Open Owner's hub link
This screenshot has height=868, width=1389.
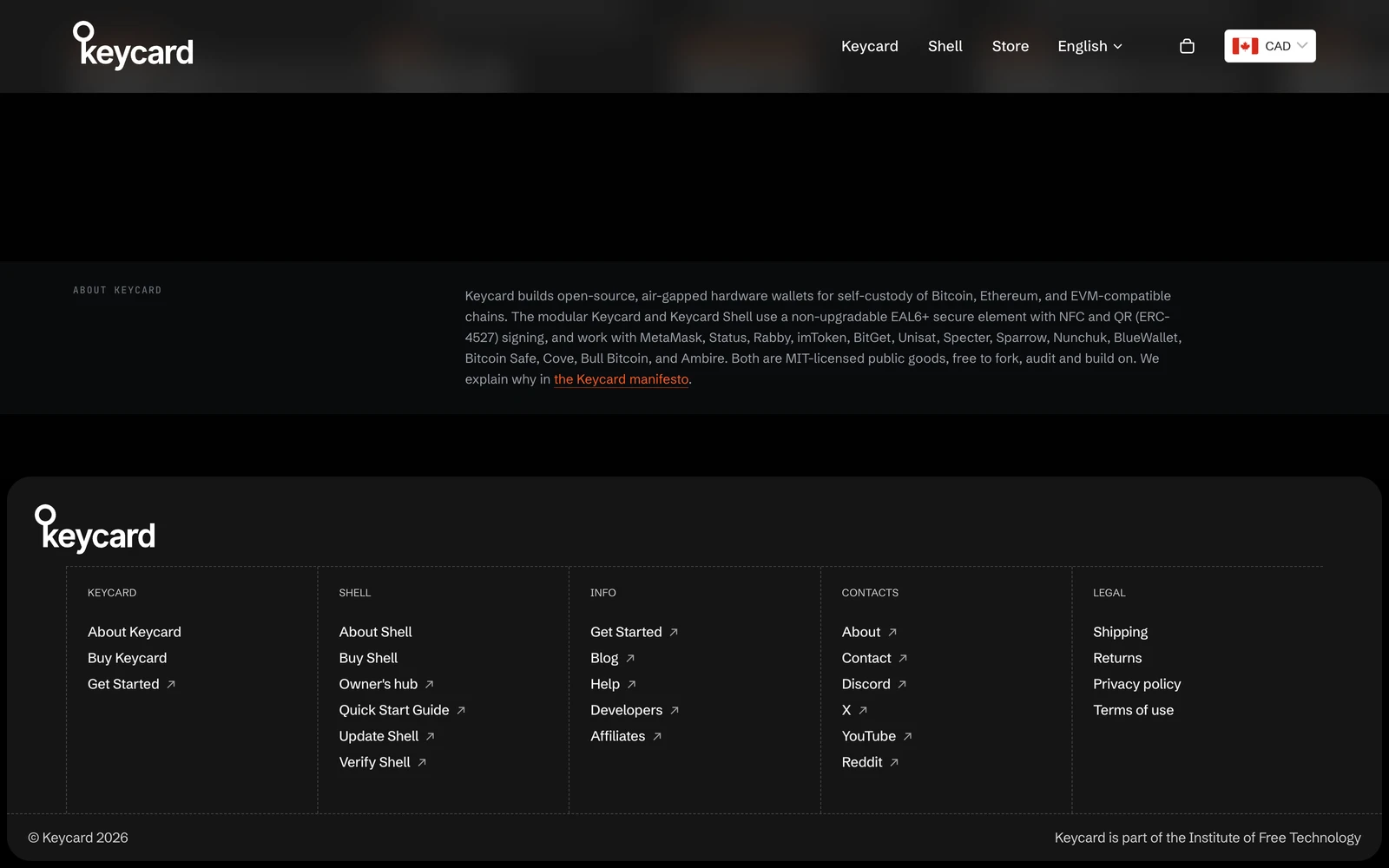click(379, 684)
